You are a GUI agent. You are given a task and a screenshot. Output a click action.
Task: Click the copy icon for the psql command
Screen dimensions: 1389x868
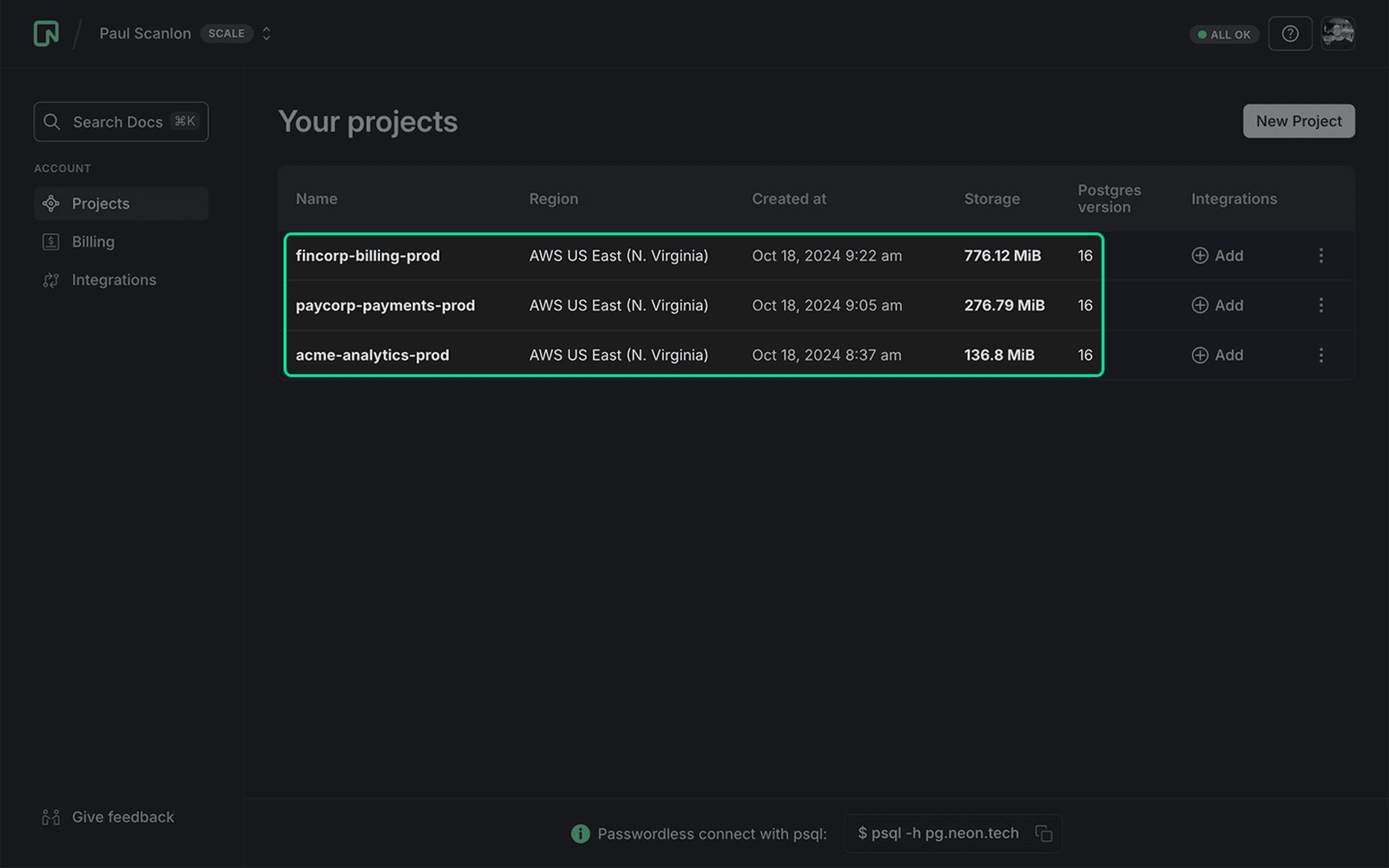tap(1044, 833)
